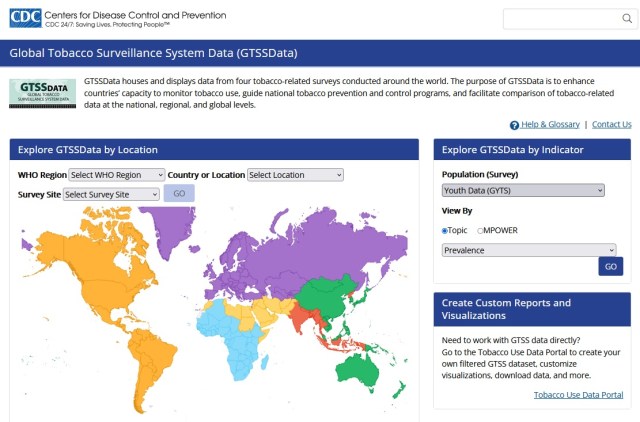Screen dimensions: 640x422
Task: Click green Australia on the map
Action: (x=358, y=369)
